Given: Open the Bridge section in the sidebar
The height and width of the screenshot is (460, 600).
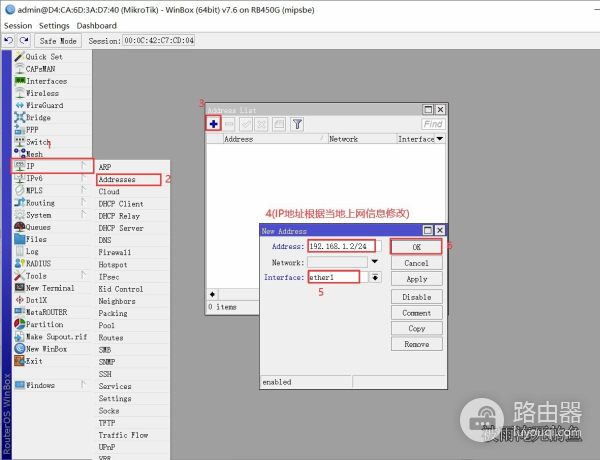Looking at the screenshot, I should (x=38, y=117).
